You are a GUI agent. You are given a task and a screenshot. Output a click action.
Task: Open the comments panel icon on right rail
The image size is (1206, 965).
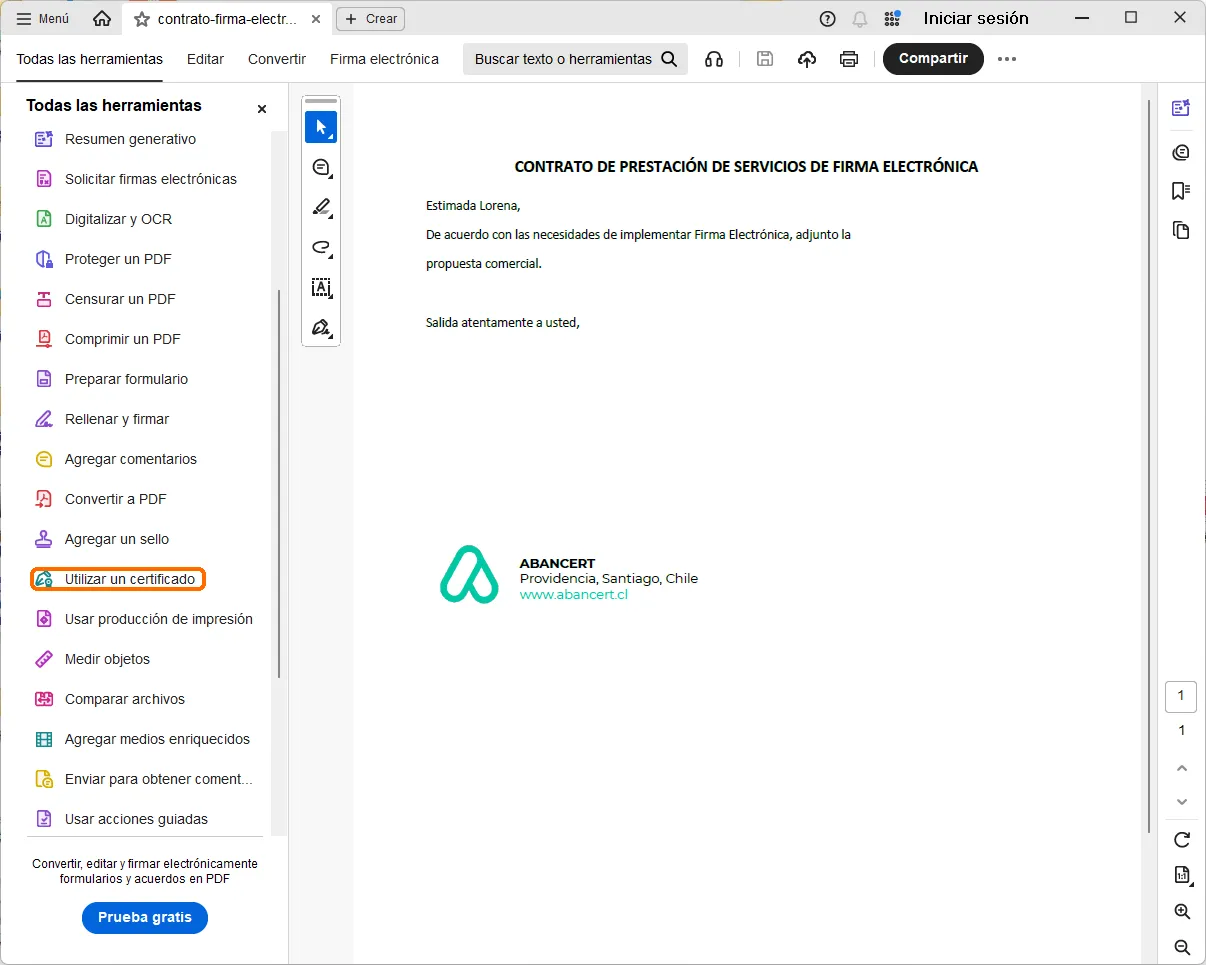[x=1182, y=152]
